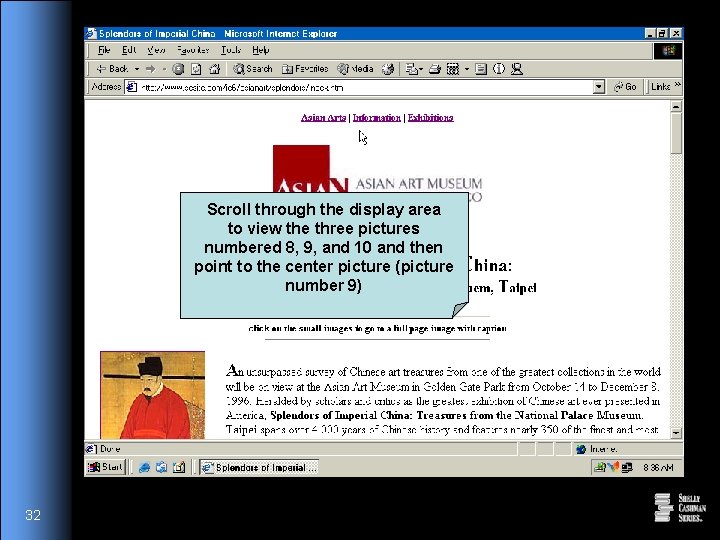The width and height of the screenshot is (720, 540).
Task: Stop loading with the Stop icon
Action: pyautogui.click(x=178, y=69)
